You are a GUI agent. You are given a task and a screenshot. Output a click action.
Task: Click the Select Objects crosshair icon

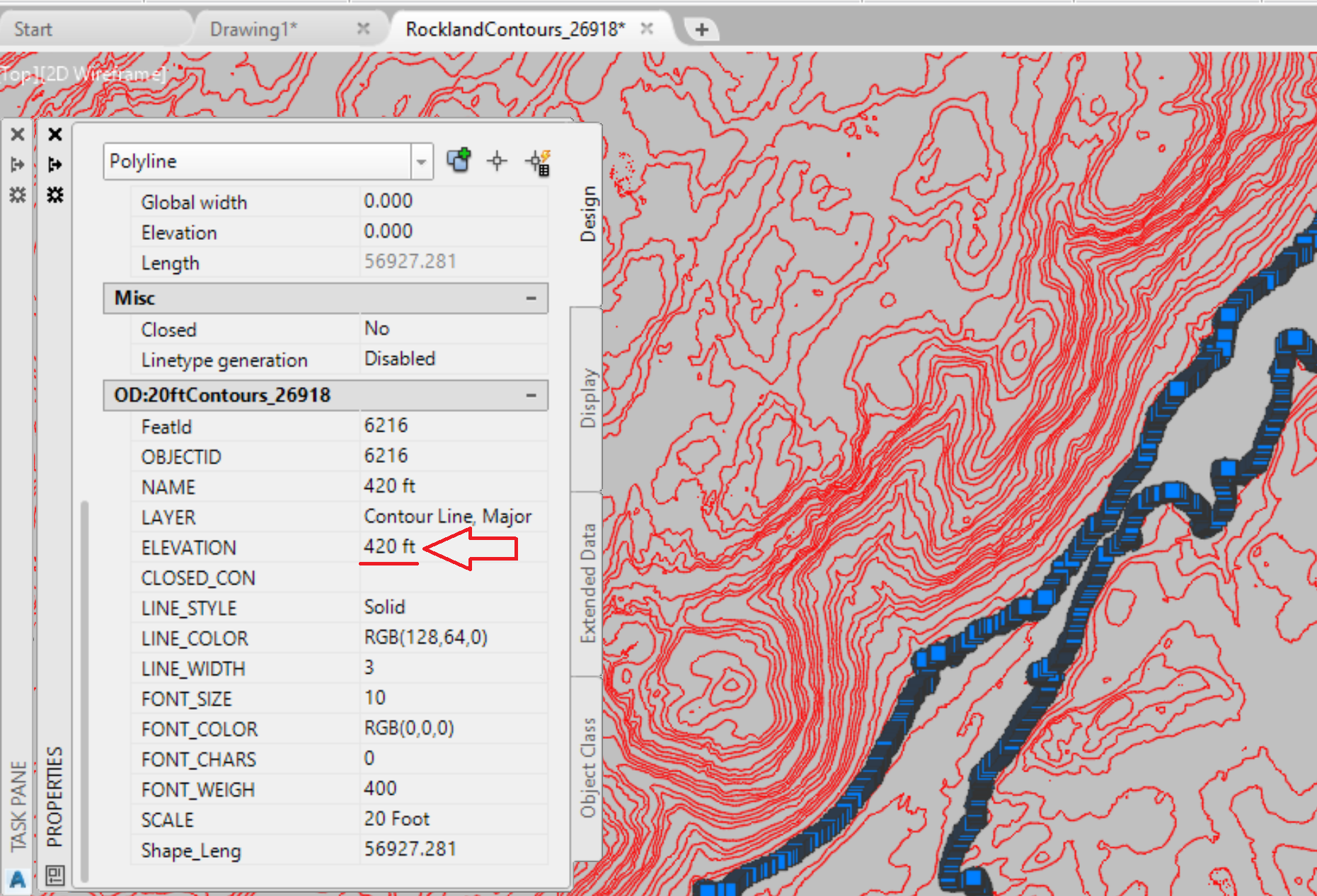(x=498, y=161)
